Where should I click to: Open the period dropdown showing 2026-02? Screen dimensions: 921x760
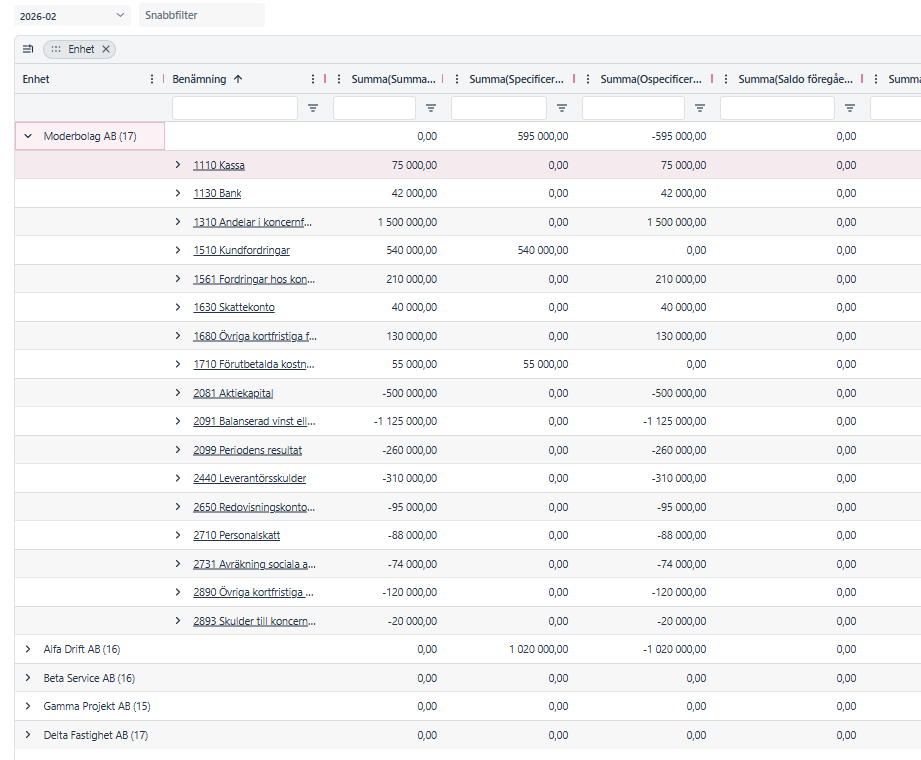pyautogui.click(x=73, y=15)
